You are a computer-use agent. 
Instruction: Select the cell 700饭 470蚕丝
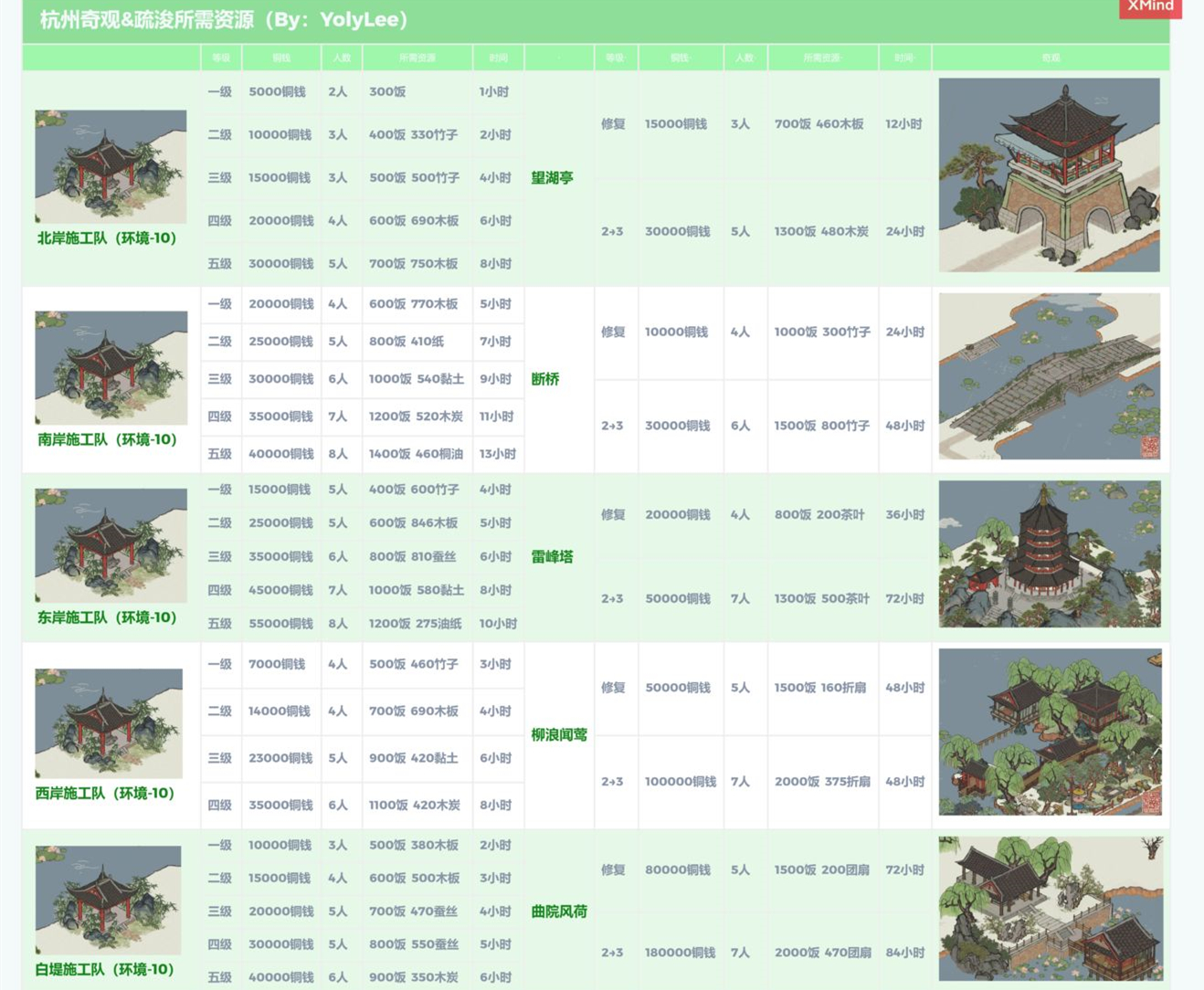point(413,911)
